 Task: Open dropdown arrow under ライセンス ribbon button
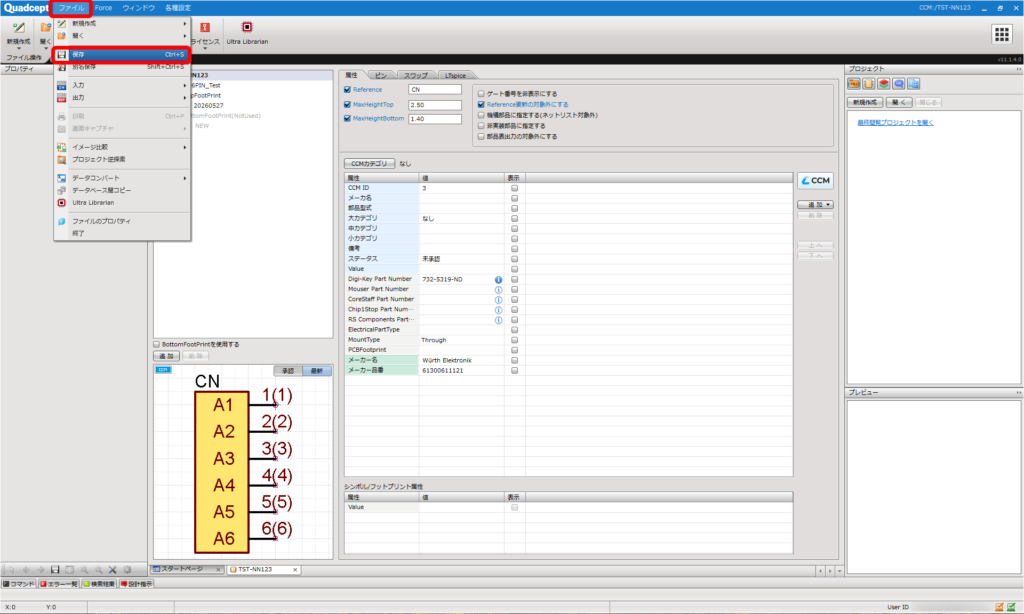[205, 49]
